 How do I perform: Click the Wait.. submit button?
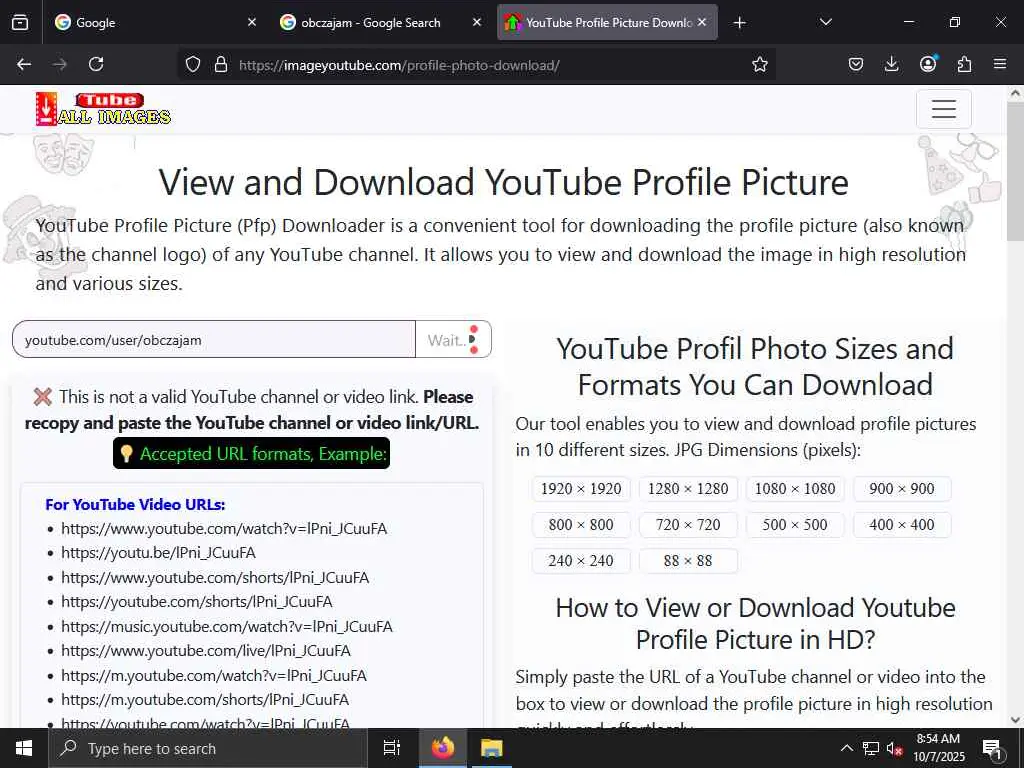coord(453,340)
